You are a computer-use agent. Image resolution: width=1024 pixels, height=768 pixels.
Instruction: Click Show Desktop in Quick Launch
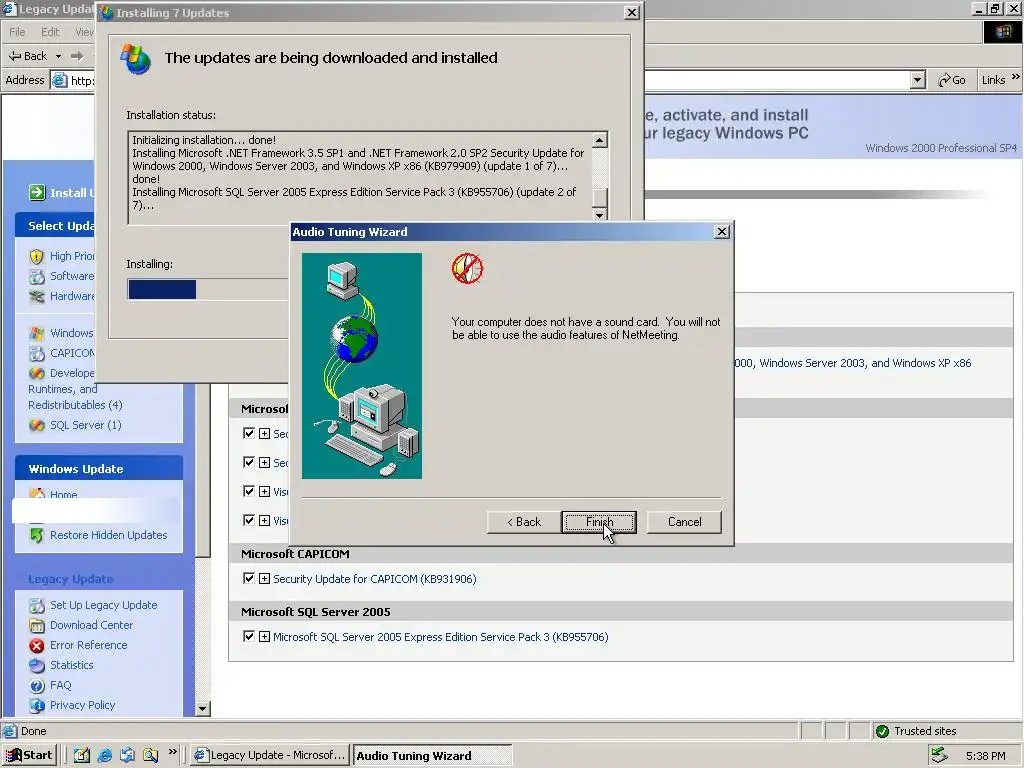point(81,755)
